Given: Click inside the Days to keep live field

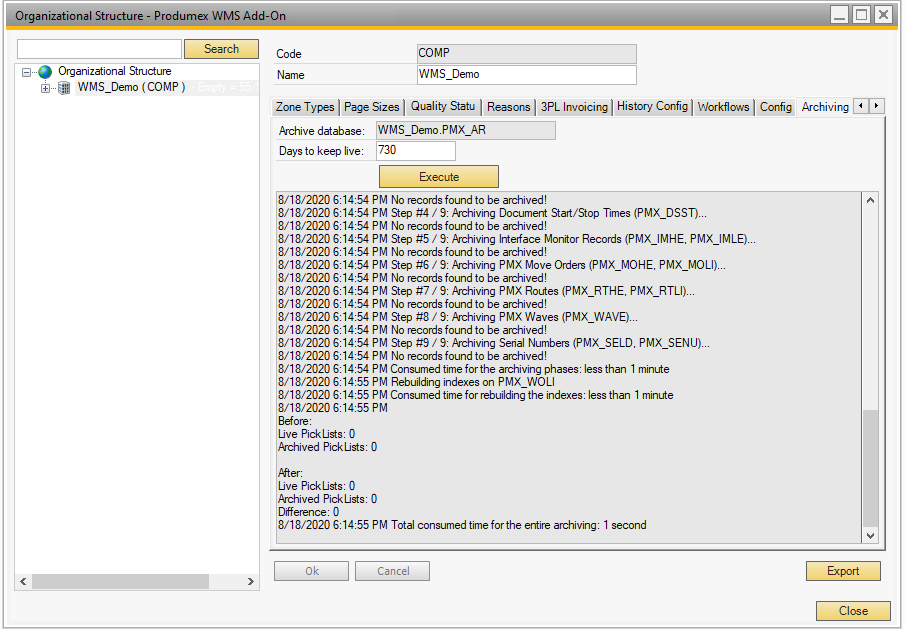Looking at the screenshot, I should 415,150.
